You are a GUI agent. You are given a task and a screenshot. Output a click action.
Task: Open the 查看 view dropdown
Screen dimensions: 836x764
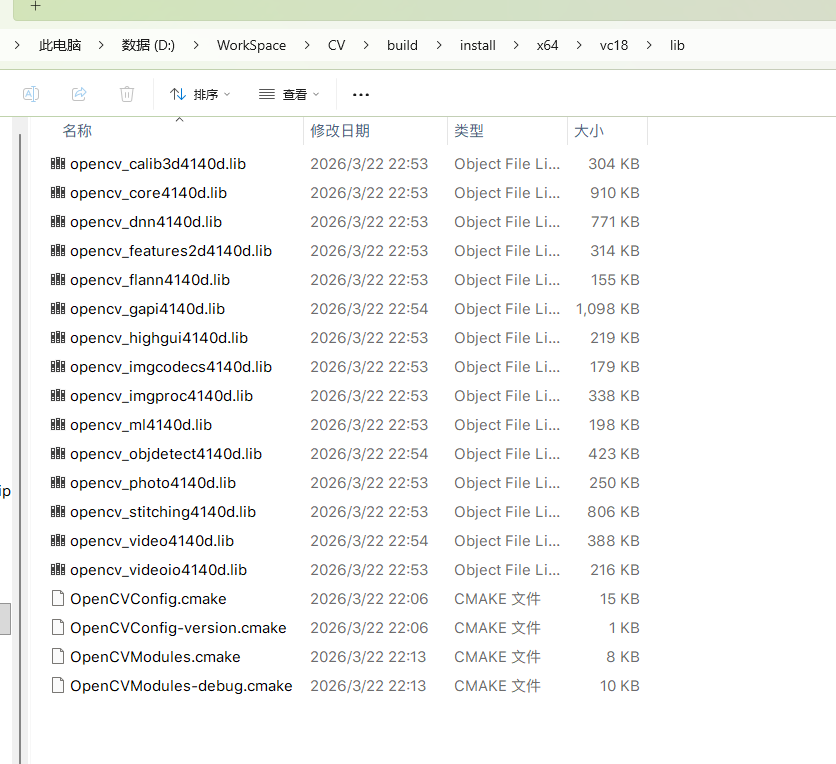point(289,94)
